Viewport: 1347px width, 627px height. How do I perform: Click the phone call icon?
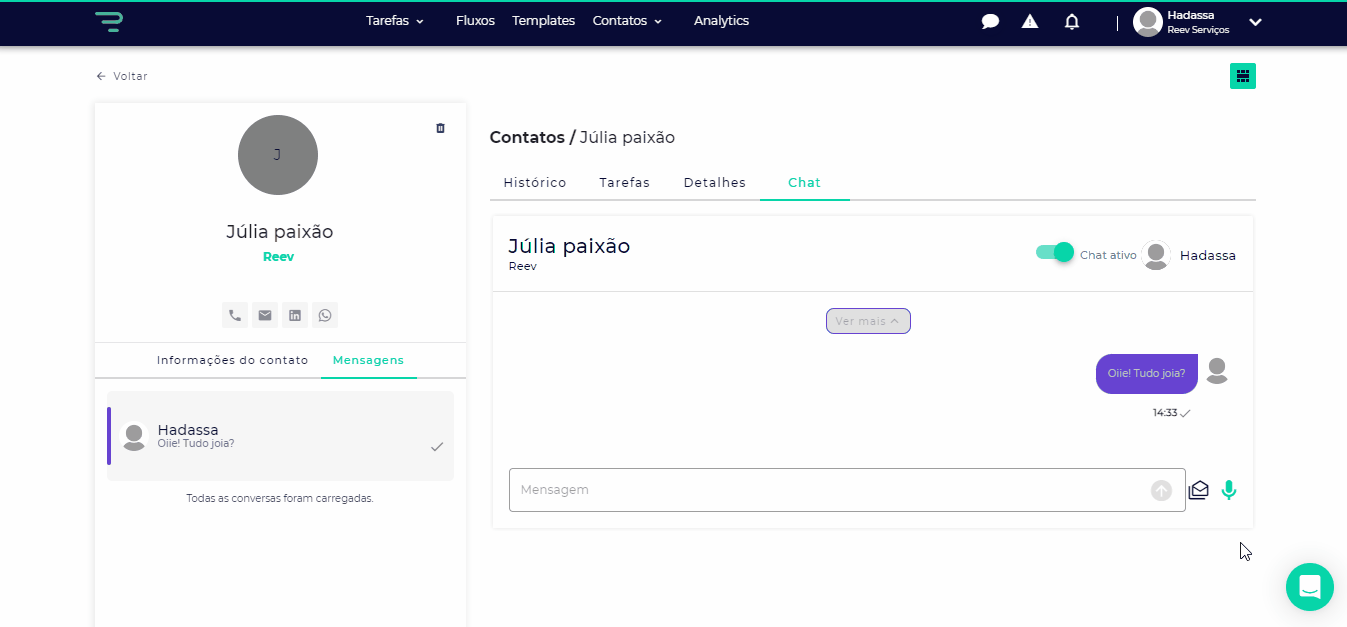(x=235, y=315)
